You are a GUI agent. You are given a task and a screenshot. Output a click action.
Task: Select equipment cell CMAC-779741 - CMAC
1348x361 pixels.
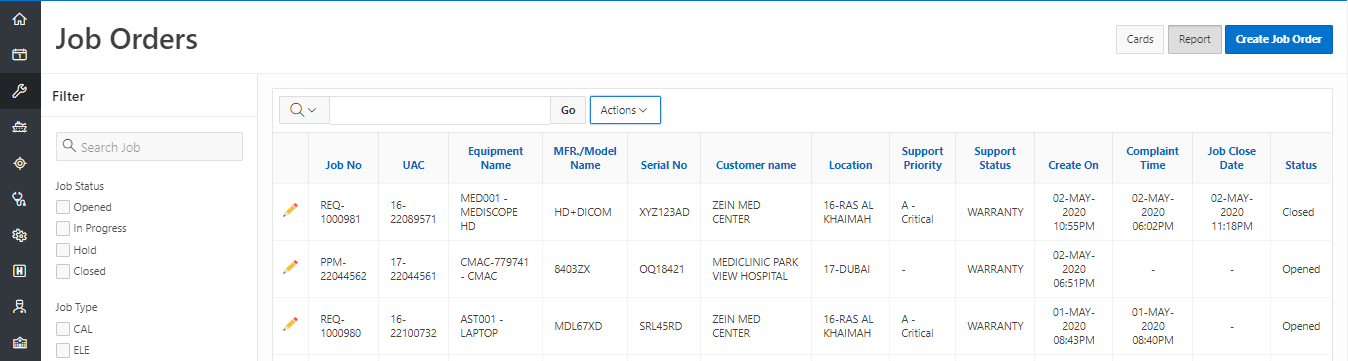[x=494, y=269]
